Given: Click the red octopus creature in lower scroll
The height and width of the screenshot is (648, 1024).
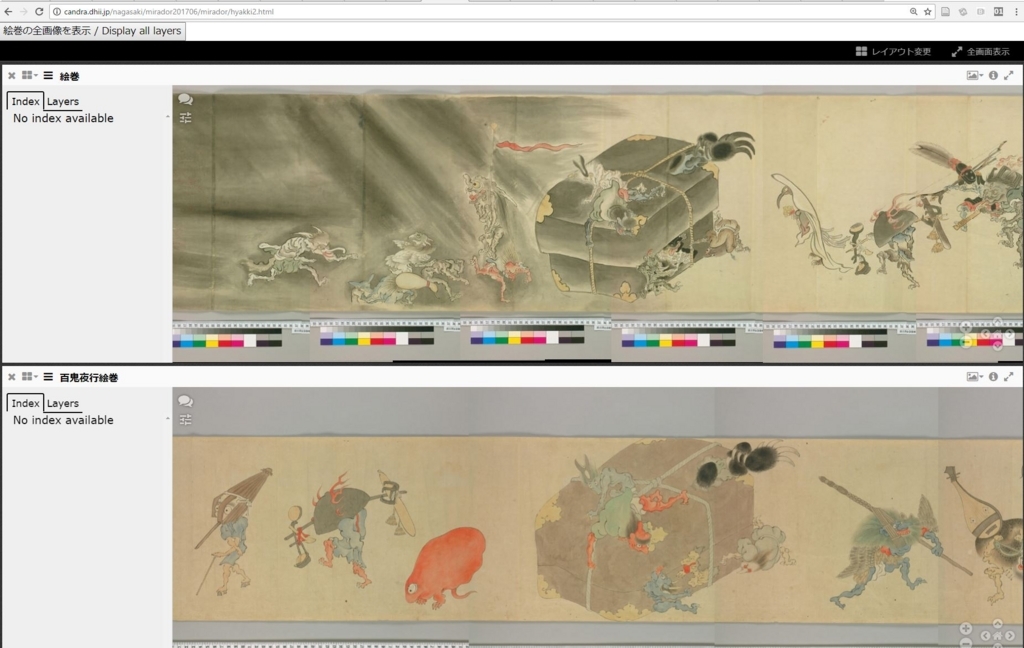Looking at the screenshot, I should 445,566.
